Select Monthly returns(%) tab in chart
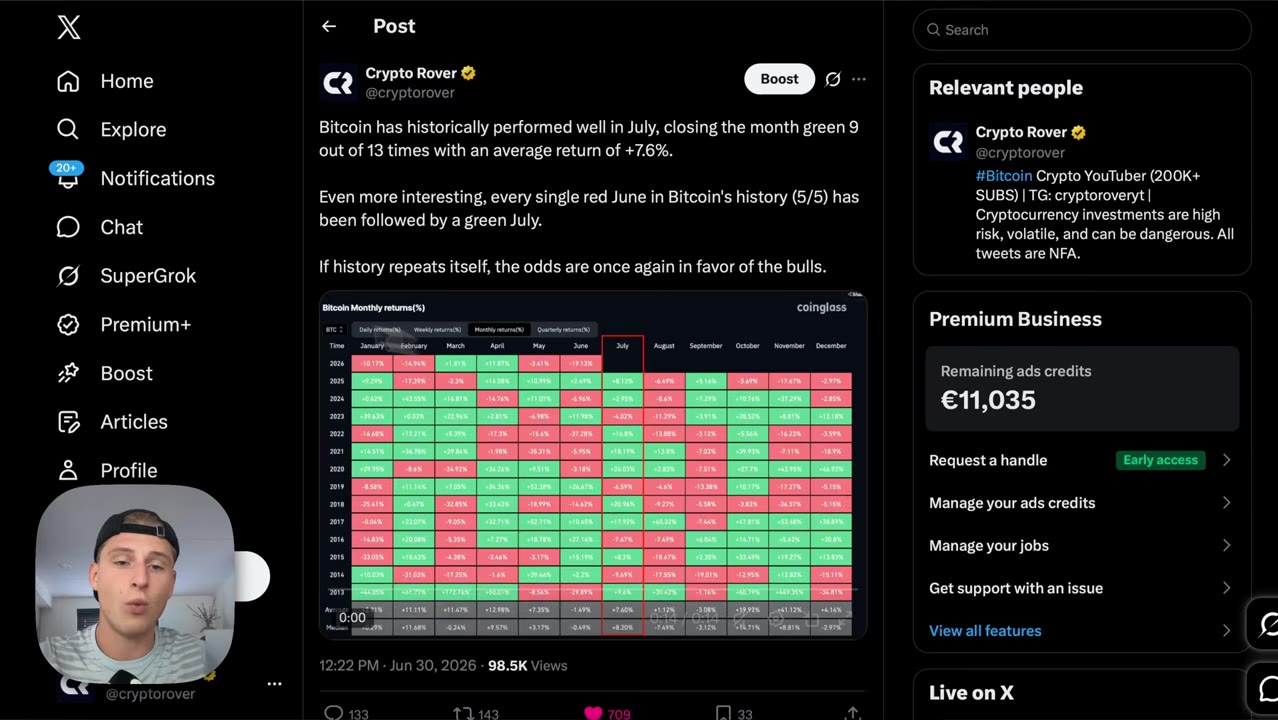 [498, 329]
